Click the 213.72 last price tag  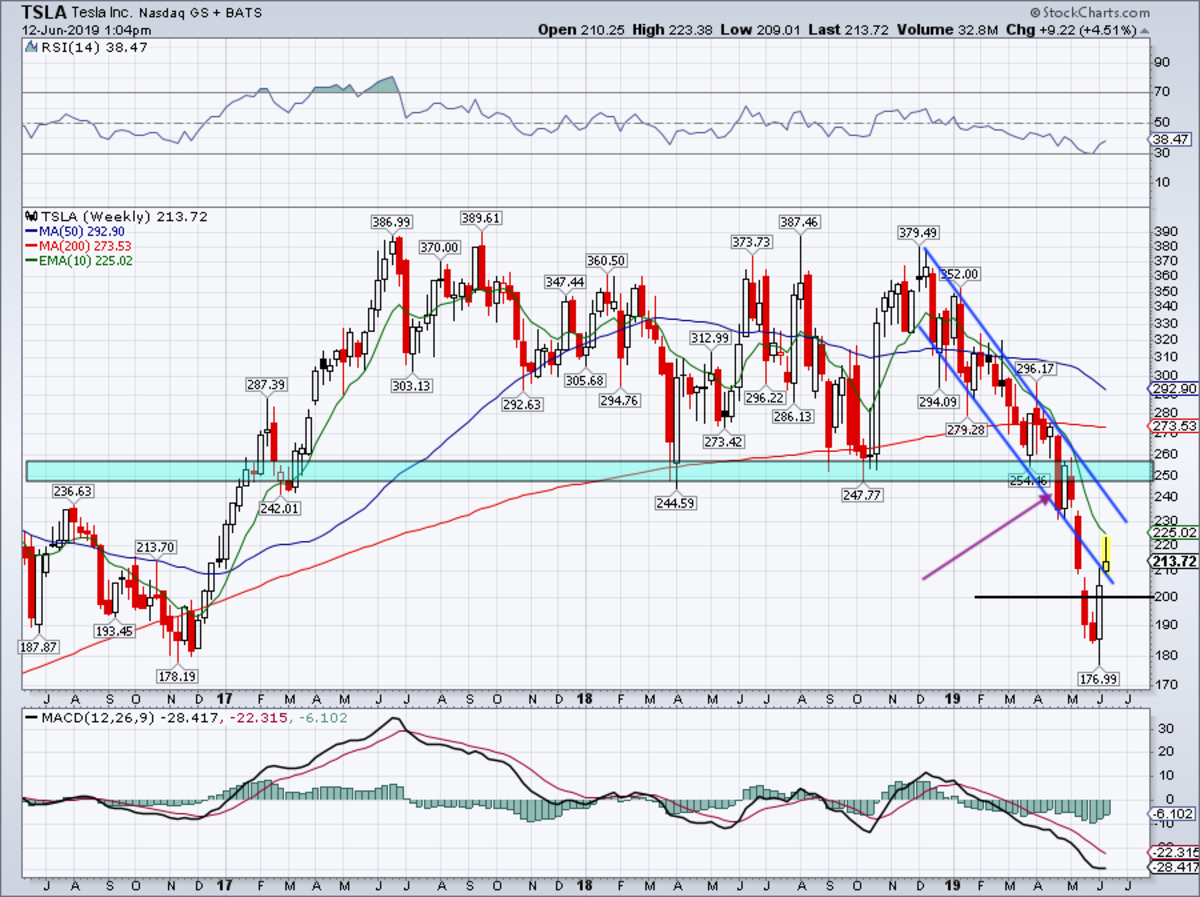(x=1176, y=562)
